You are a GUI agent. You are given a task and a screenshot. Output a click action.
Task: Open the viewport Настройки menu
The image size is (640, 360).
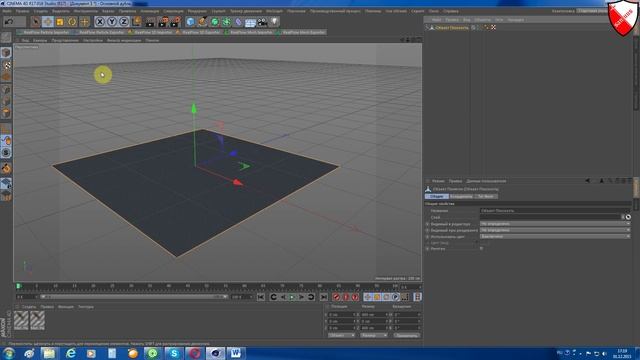pyautogui.click(x=93, y=40)
